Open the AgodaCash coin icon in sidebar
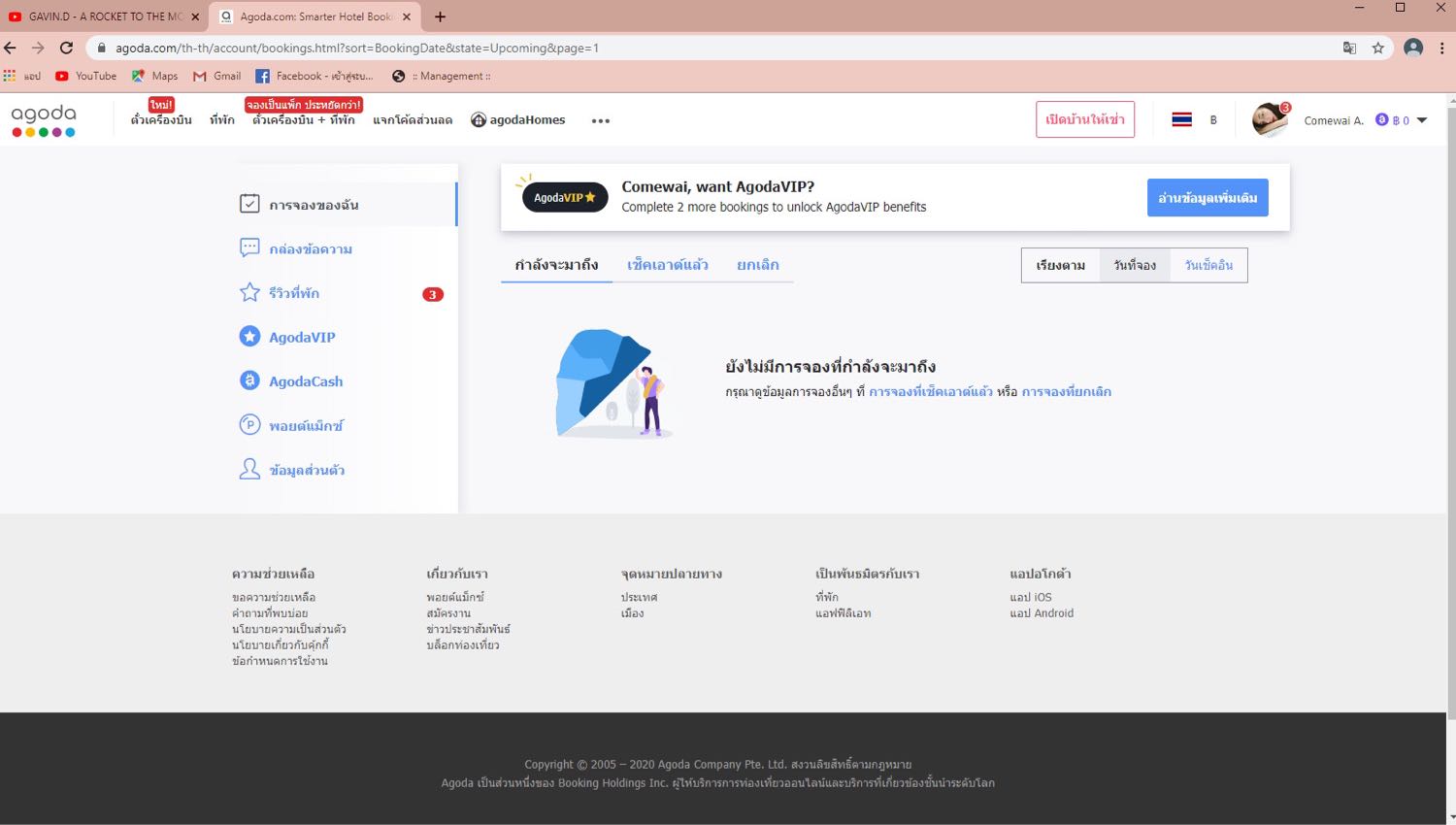This screenshot has height=825, width=1456. 249,380
